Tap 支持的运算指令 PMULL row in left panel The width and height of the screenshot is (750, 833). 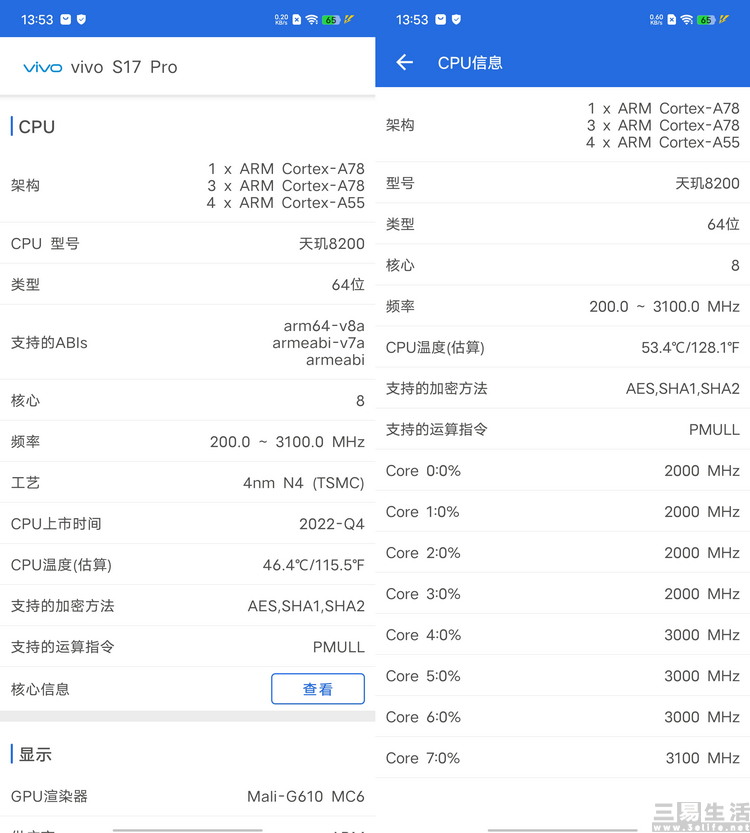point(188,647)
